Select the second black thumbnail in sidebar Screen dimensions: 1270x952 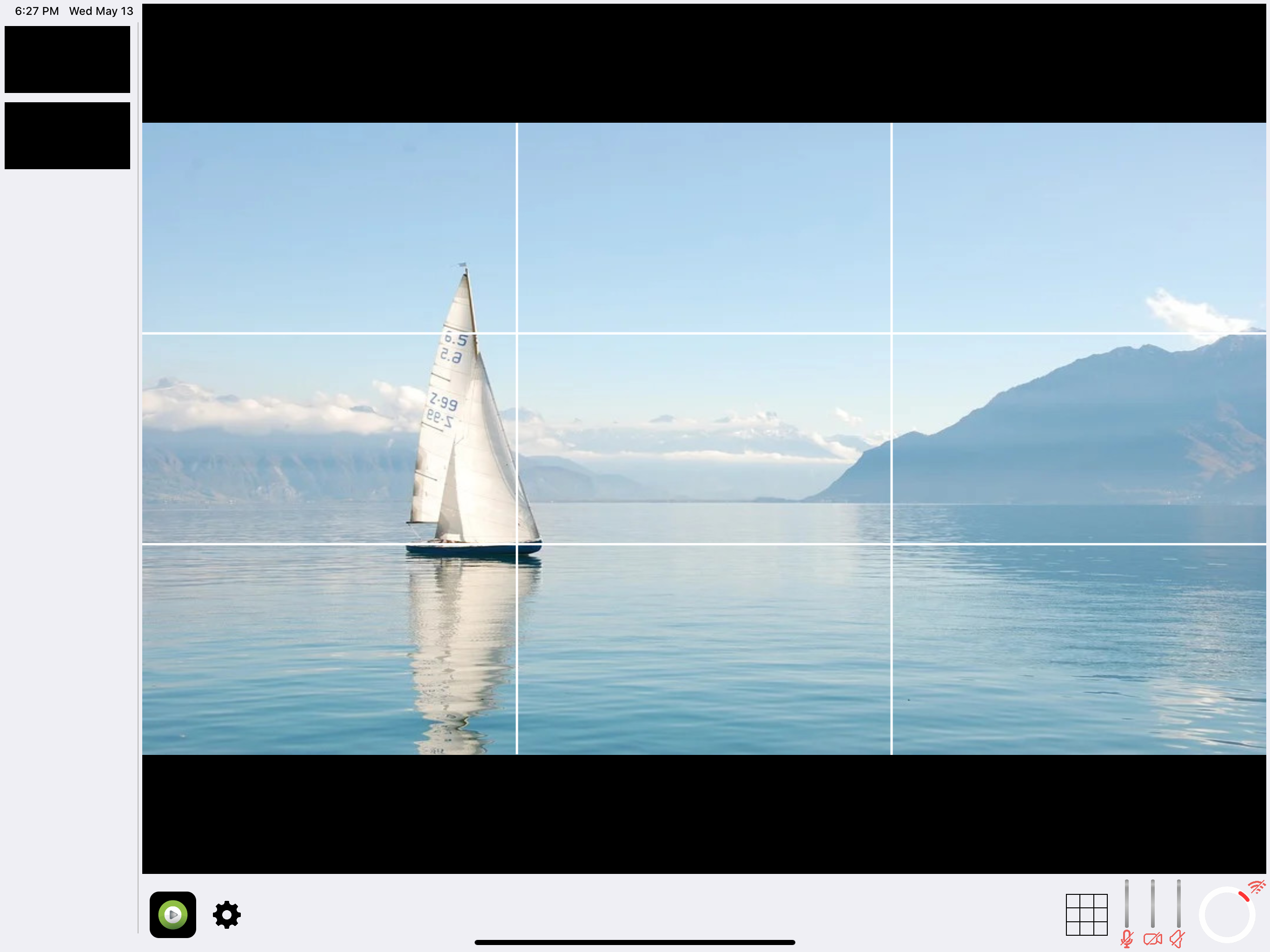(x=67, y=136)
